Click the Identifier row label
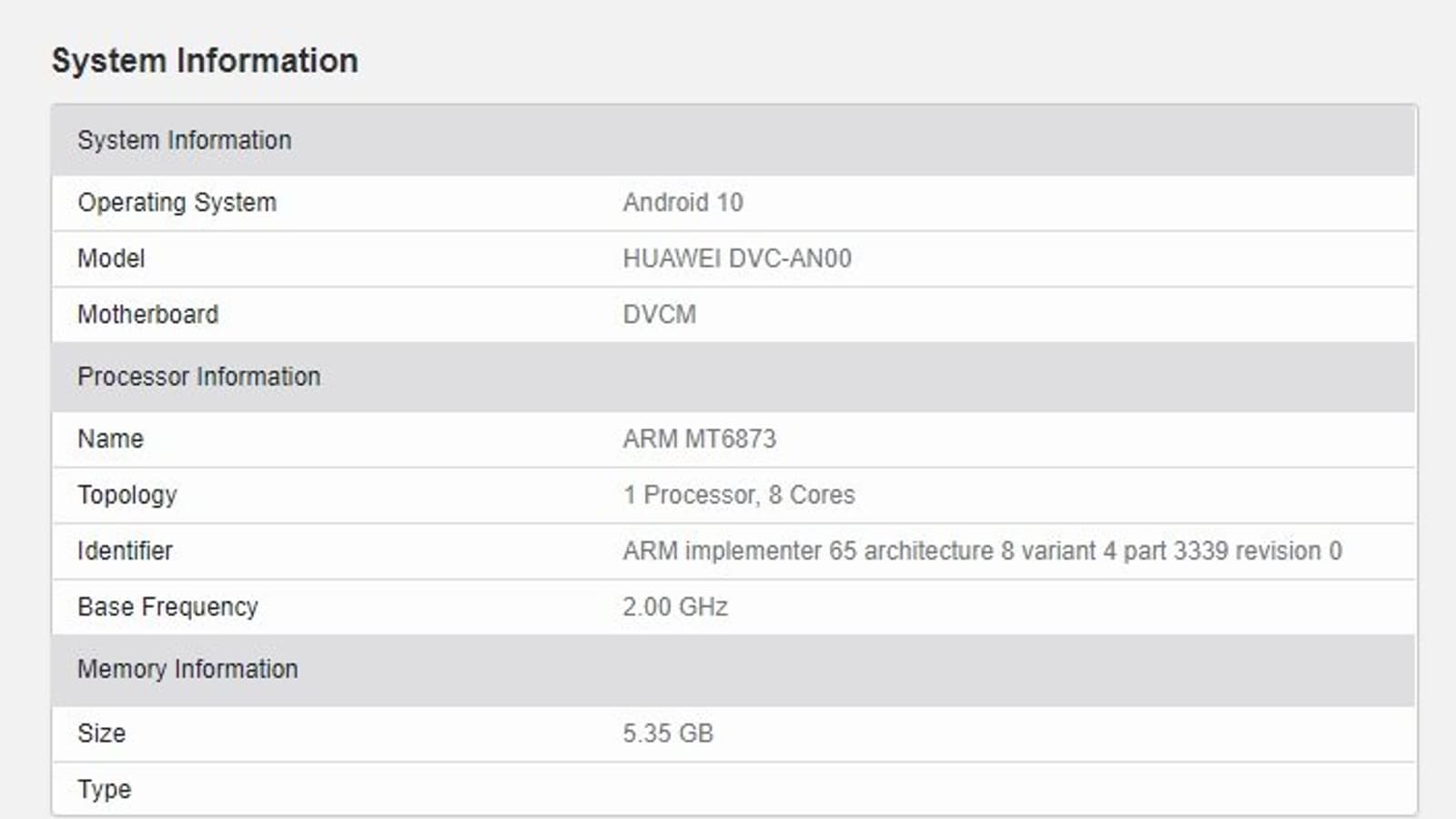The width and height of the screenshot is (1456, 819). 125,551
